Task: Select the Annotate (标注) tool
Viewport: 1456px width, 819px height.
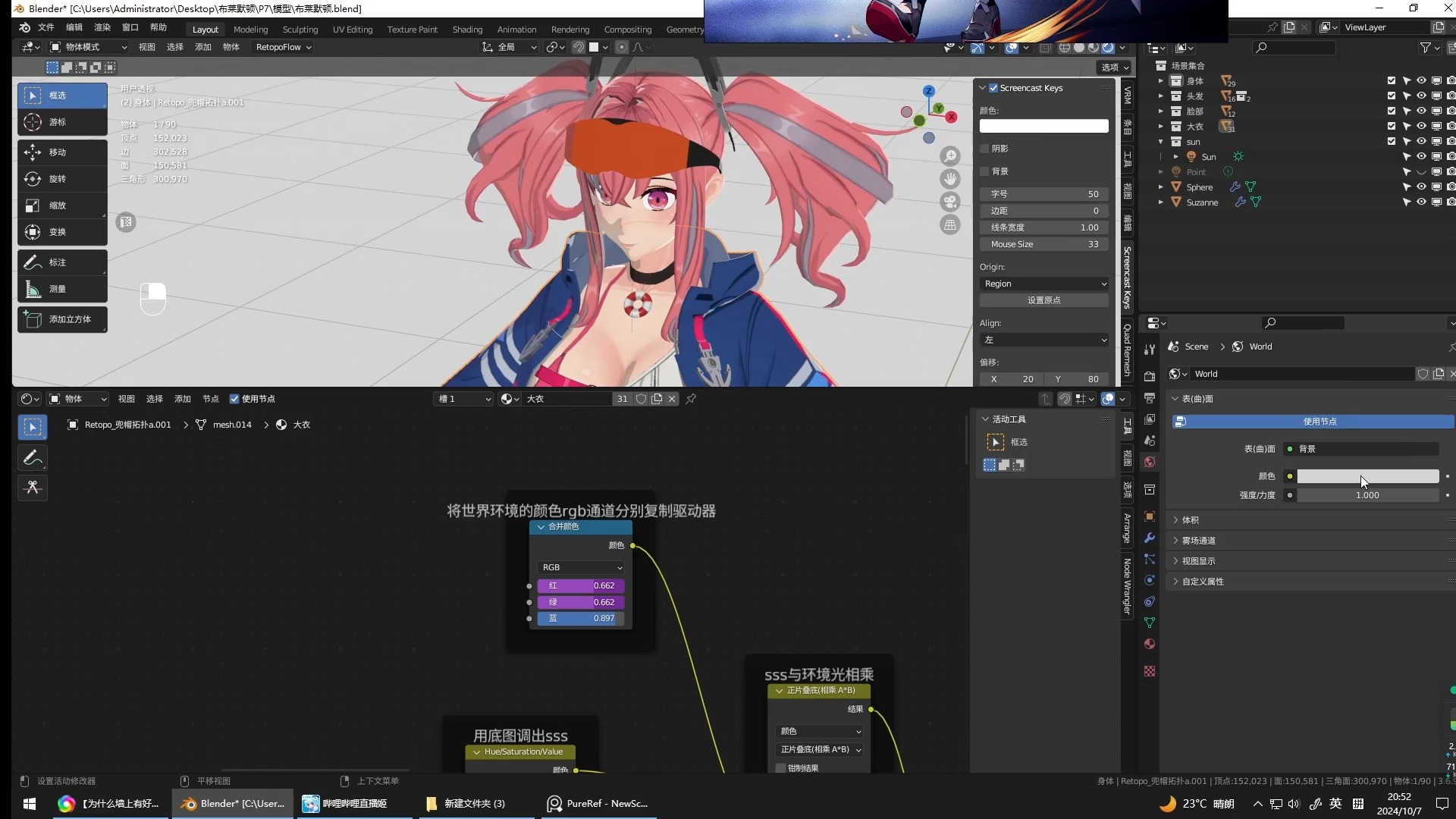Action: [x=62, y=262]
